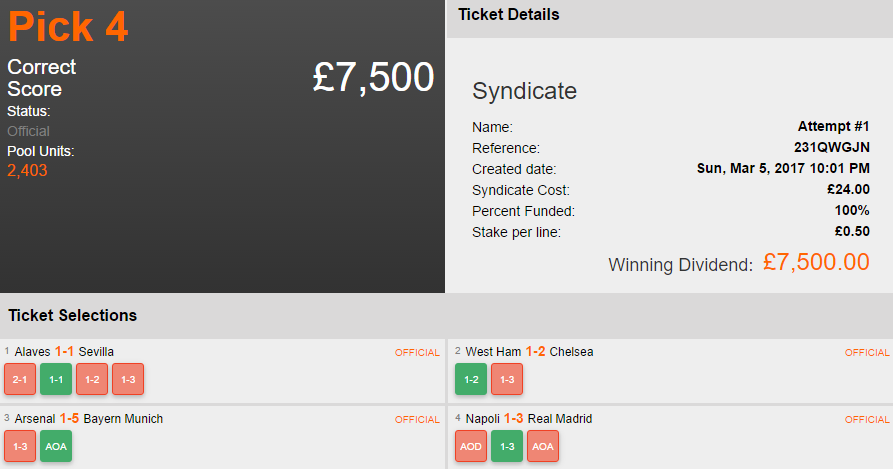Click the Arsenal 1-5 Bayern Munich match title
Image resolution: width=893 pixels, height=469 pixels.
89,418
